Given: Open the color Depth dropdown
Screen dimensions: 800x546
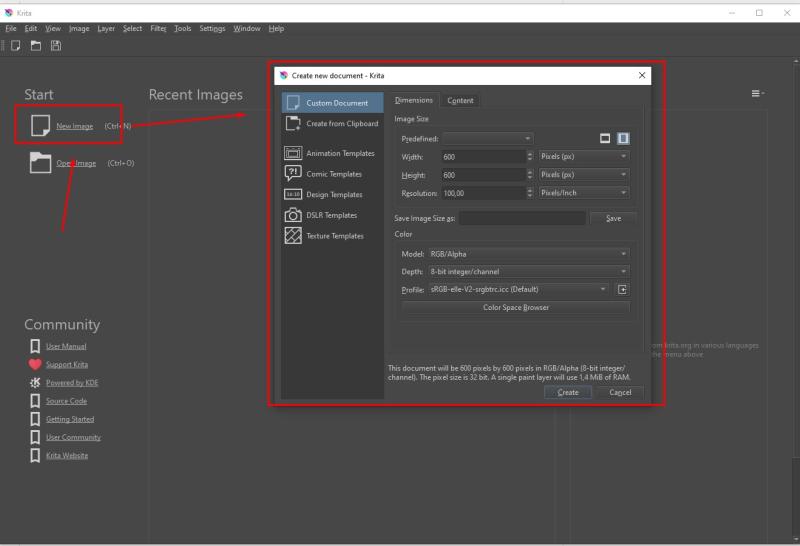Looking at the screenshot, I should click(x=529, y=271).
